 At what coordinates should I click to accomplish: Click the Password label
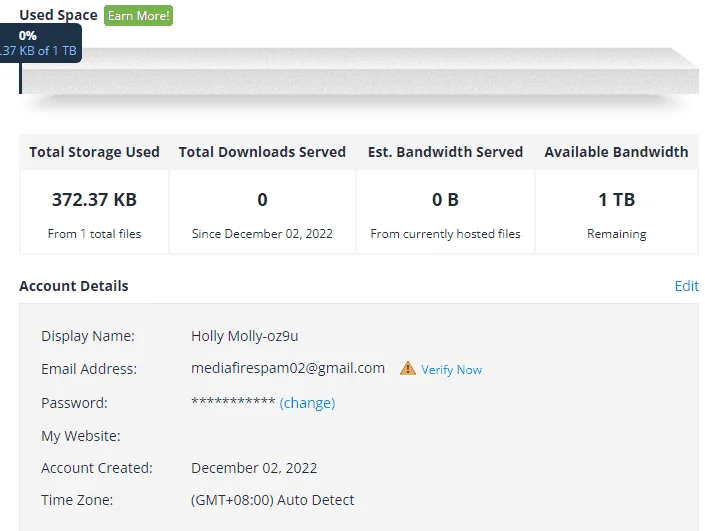(x=74, y=403)
